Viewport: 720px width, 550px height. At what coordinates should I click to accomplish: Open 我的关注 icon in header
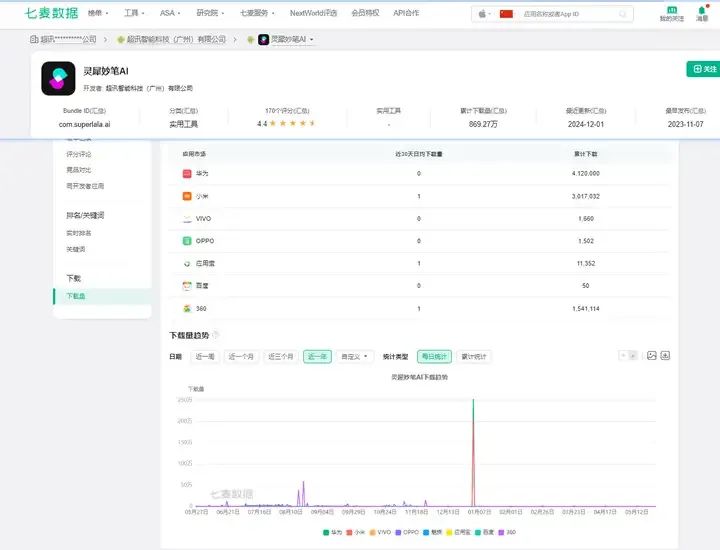pyautogui.click(x=673, y=13)
